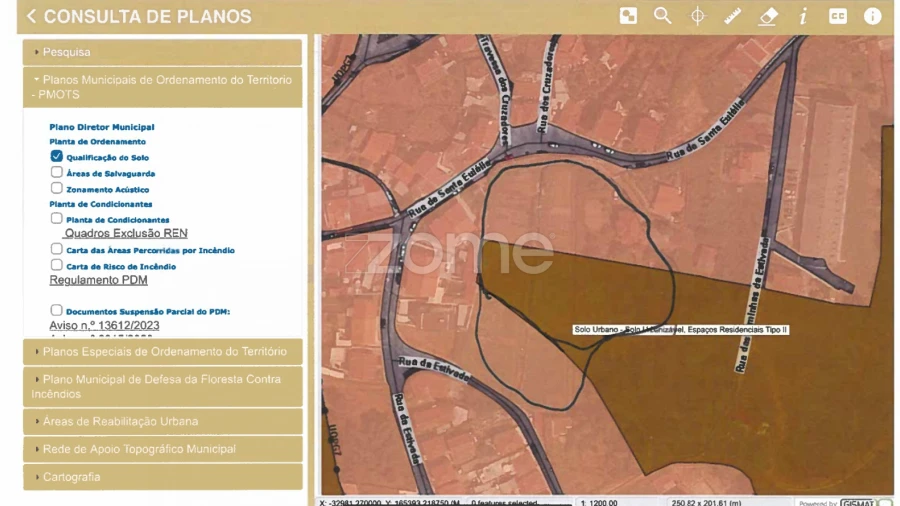Enable Áreas de Salvaguarda layer
900x506 pixels.
57,172
